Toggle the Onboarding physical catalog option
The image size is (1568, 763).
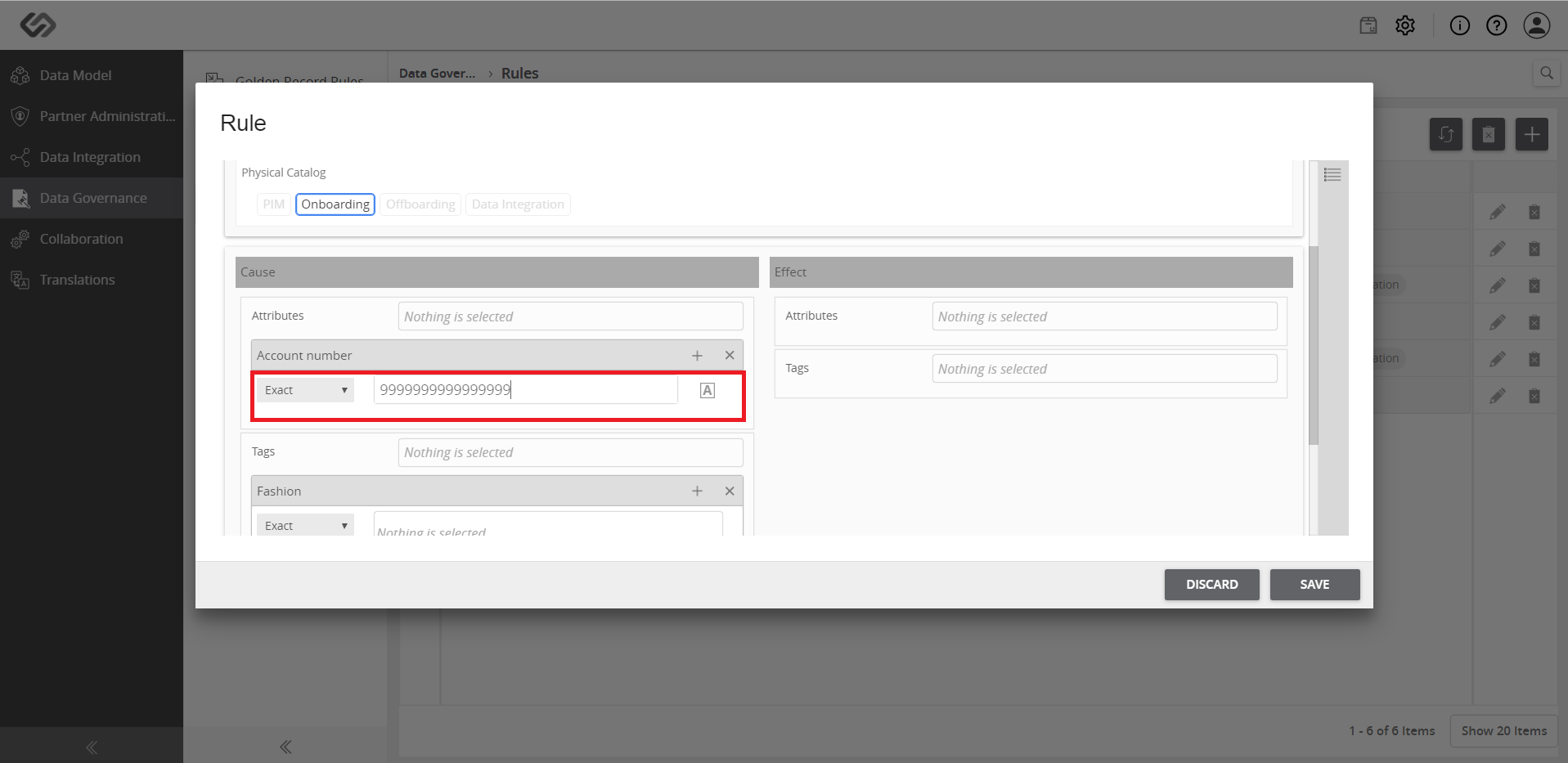(x=335, y=204)
